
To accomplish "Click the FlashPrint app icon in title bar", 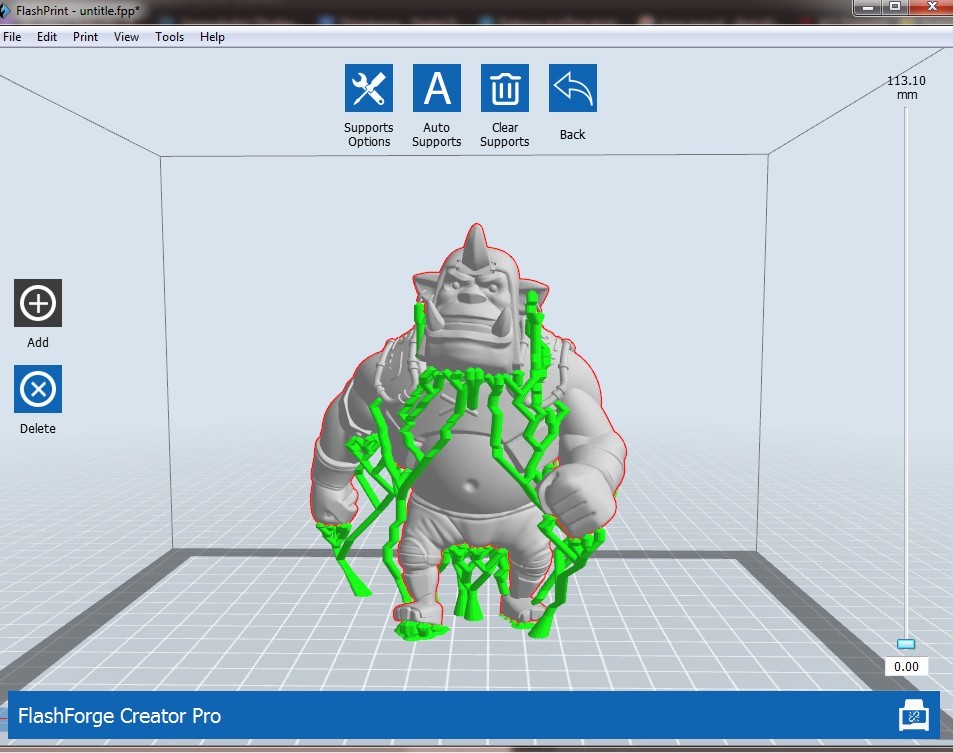I will coord(5,10).
